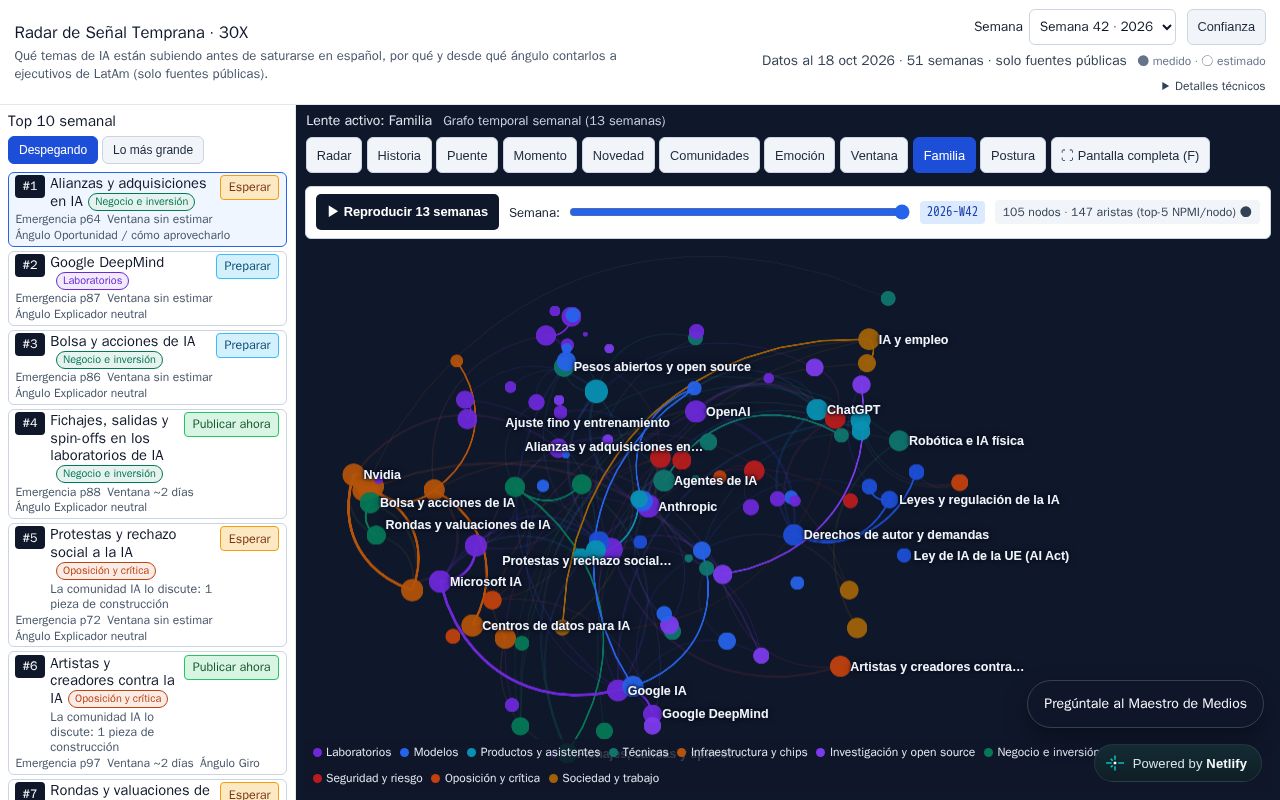Play the 13-week graph animation

point(407,212)
